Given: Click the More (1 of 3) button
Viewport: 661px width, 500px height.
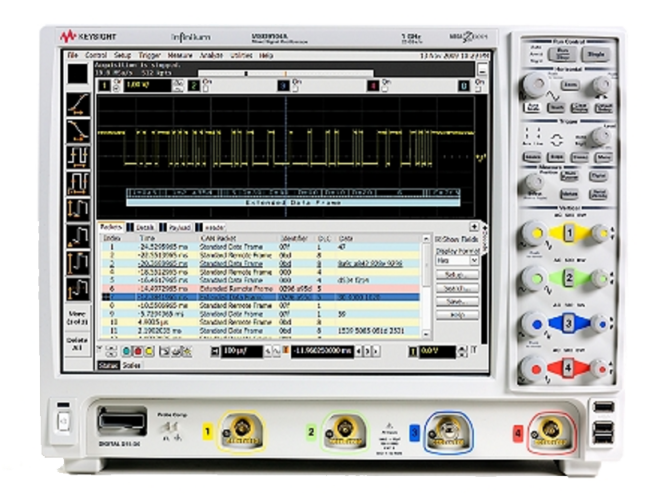Looking at the screenshot, I should [77, 318].
